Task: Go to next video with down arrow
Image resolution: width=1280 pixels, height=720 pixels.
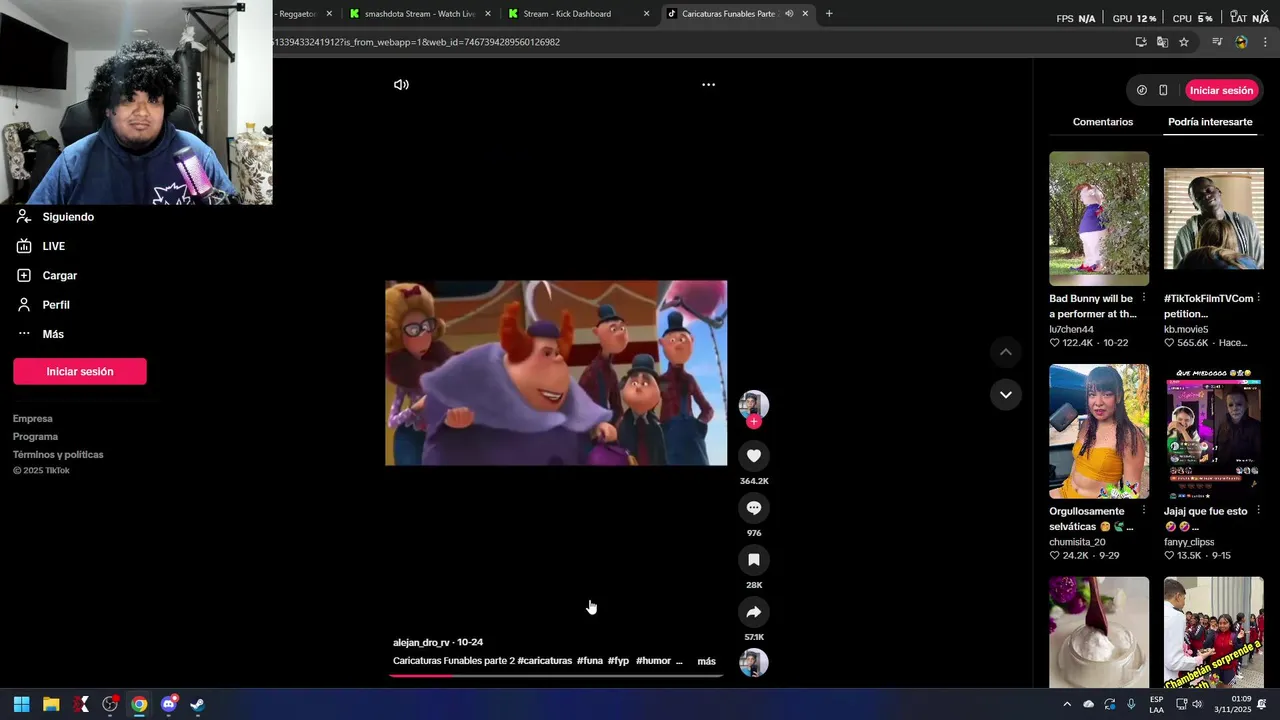Action: [x=1006, y=395]
